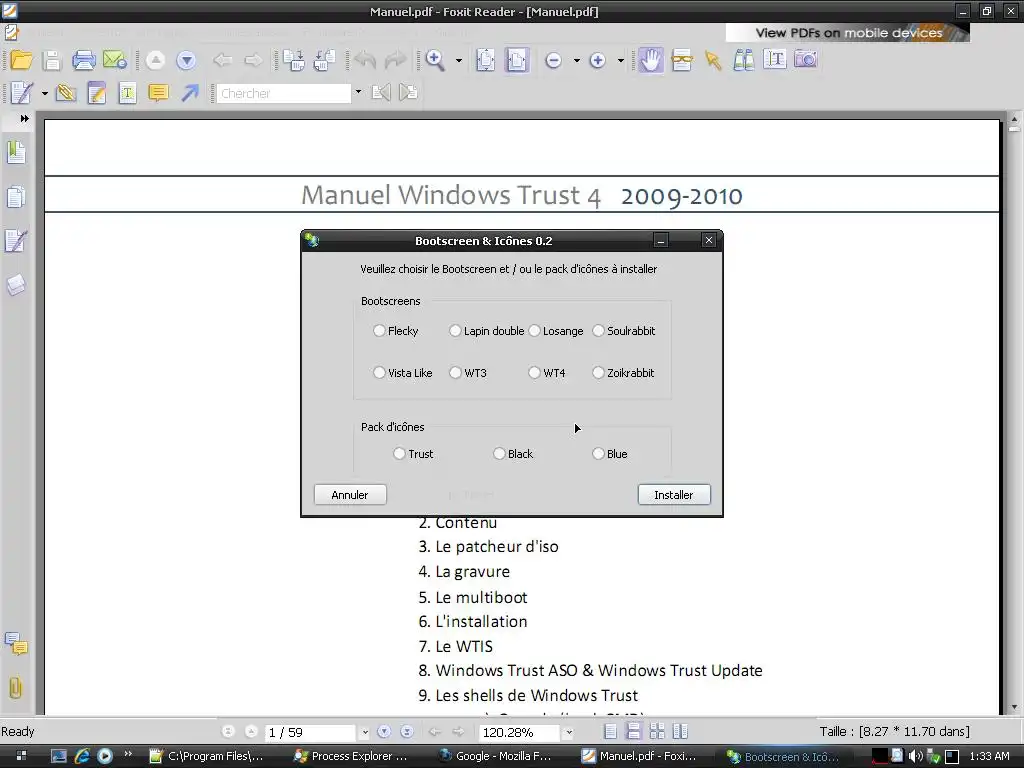Click the volume speaker tray icon
This screenshot has height=768, width=1024.
(x=915, y=756)
